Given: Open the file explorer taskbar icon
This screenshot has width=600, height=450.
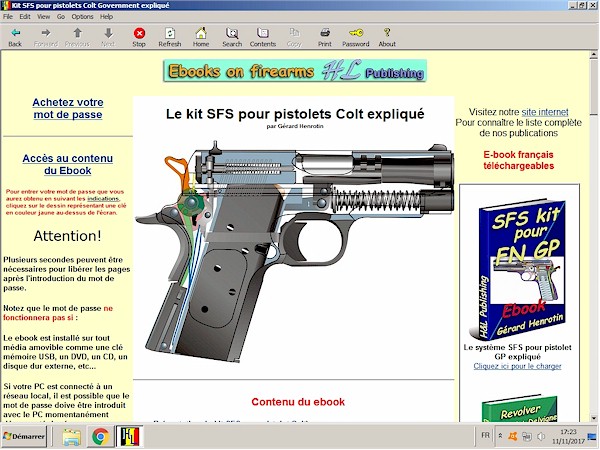Looking at the screenshot, I should 72,436.
